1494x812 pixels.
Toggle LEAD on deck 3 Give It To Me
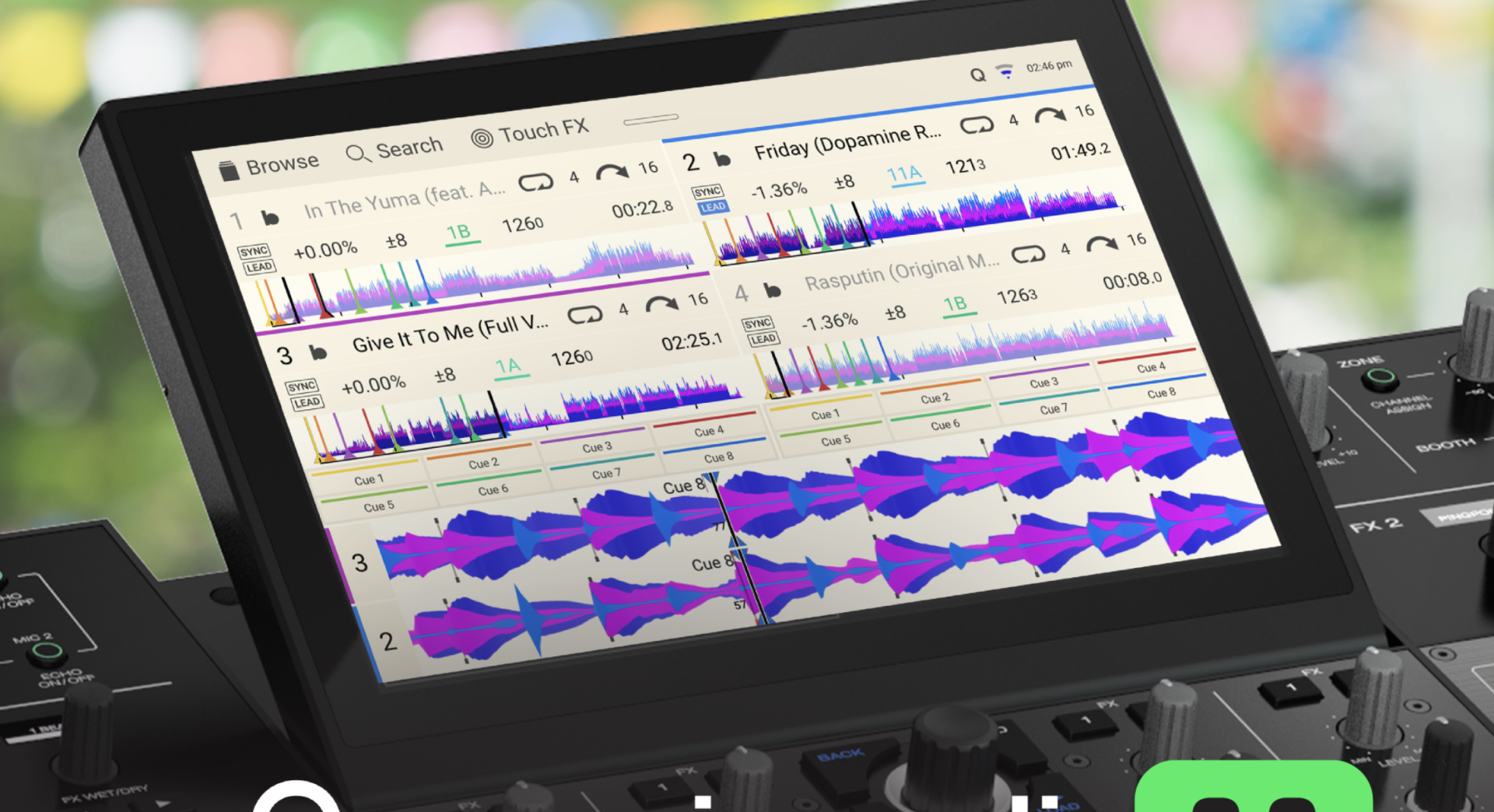click(x=307, y=403)
